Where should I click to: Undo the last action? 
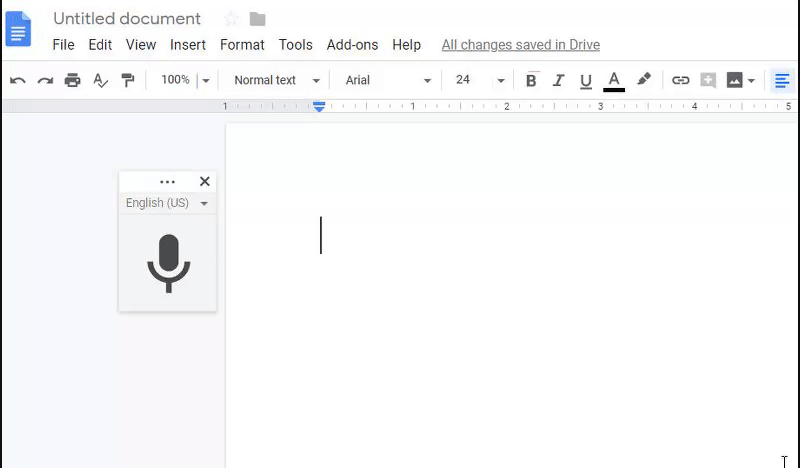pos(18,80)
